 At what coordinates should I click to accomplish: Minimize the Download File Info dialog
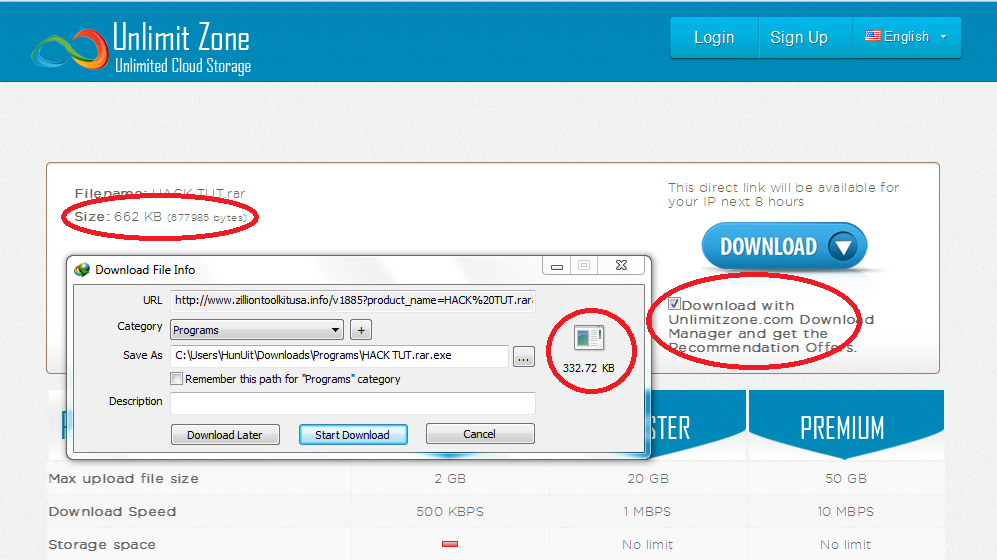pyautogui.click(x=557, y=266)
